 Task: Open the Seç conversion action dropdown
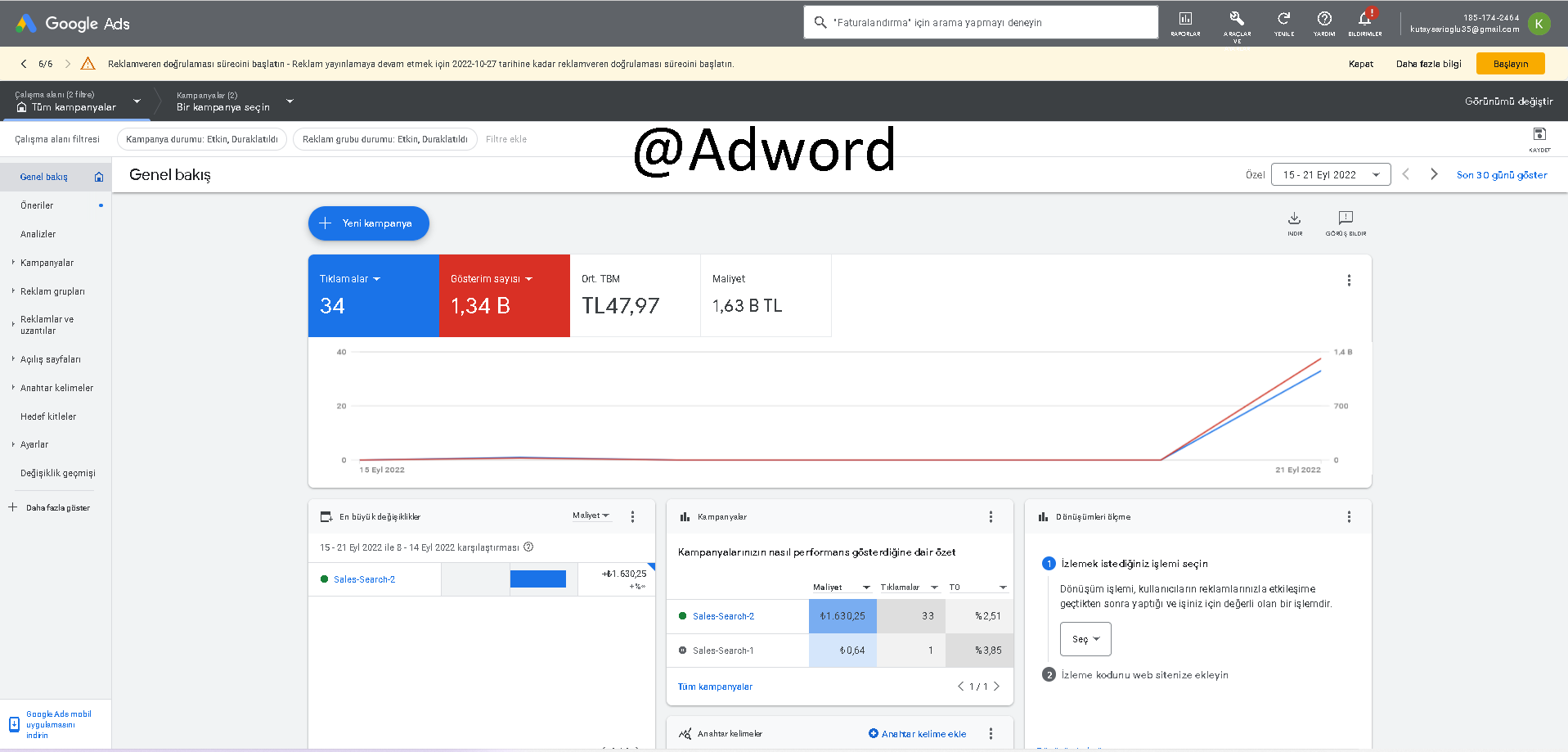(x=1085, y=639)
